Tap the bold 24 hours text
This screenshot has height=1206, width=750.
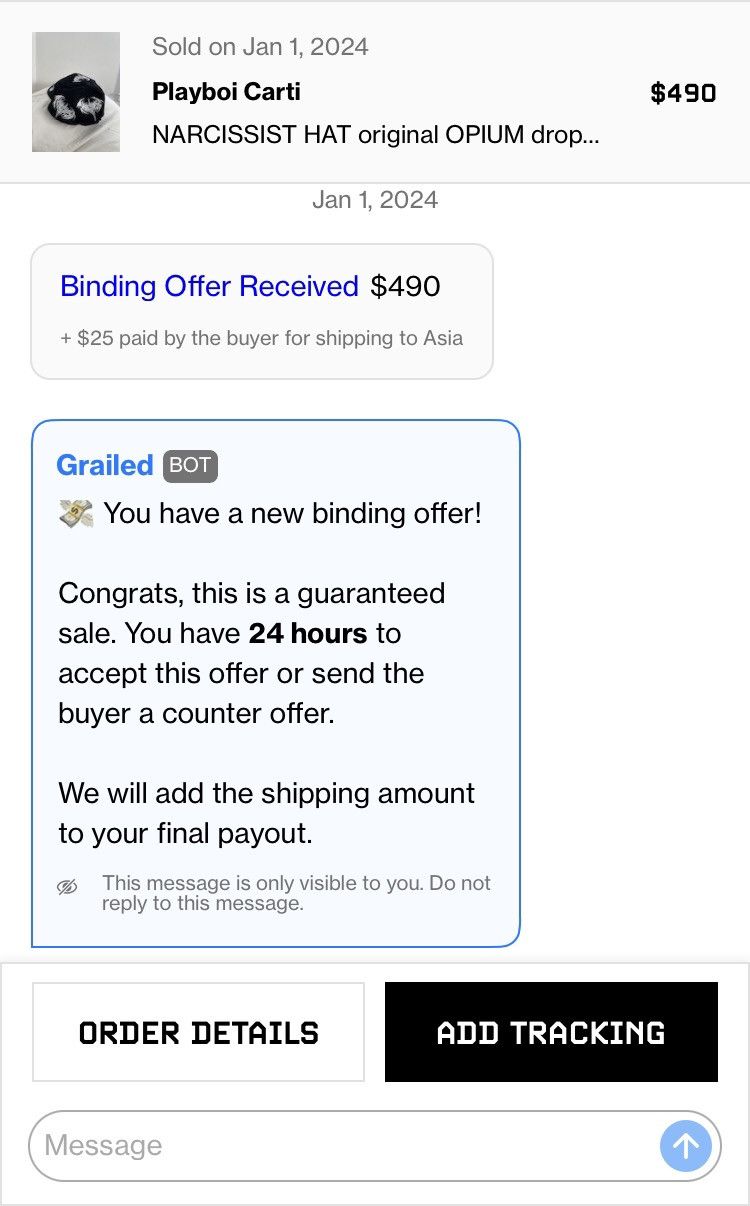[x=308, y=633]
